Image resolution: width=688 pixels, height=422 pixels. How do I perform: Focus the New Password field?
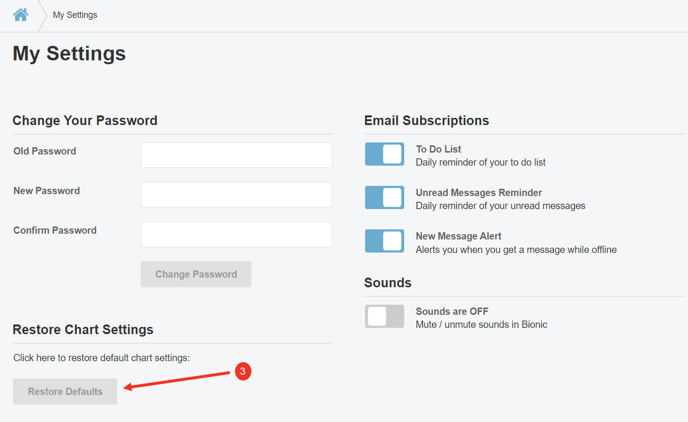tap(236, 195)
